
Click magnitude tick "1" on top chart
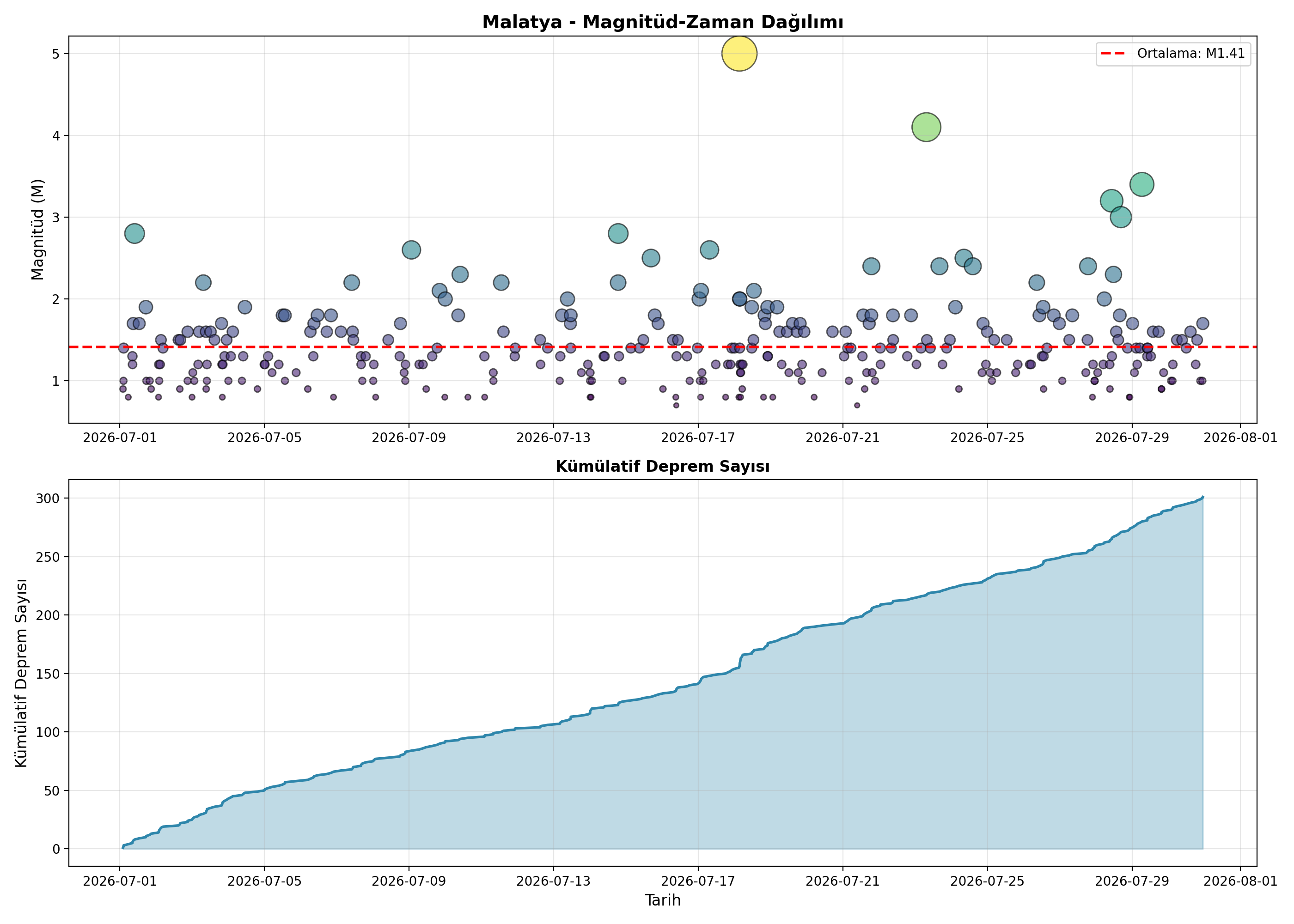click(x=56, y=381)
